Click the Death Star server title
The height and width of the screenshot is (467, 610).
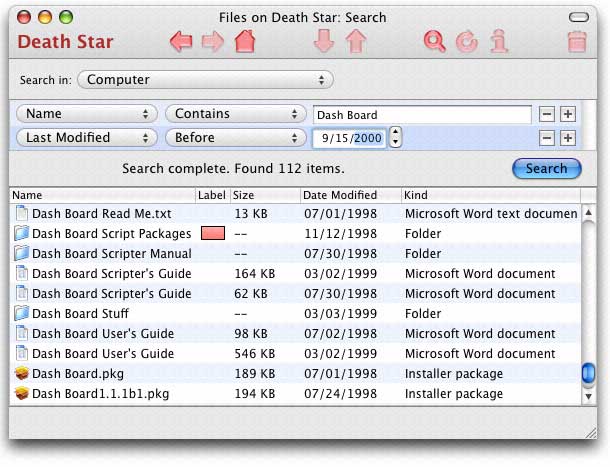[x=65, y=42]
